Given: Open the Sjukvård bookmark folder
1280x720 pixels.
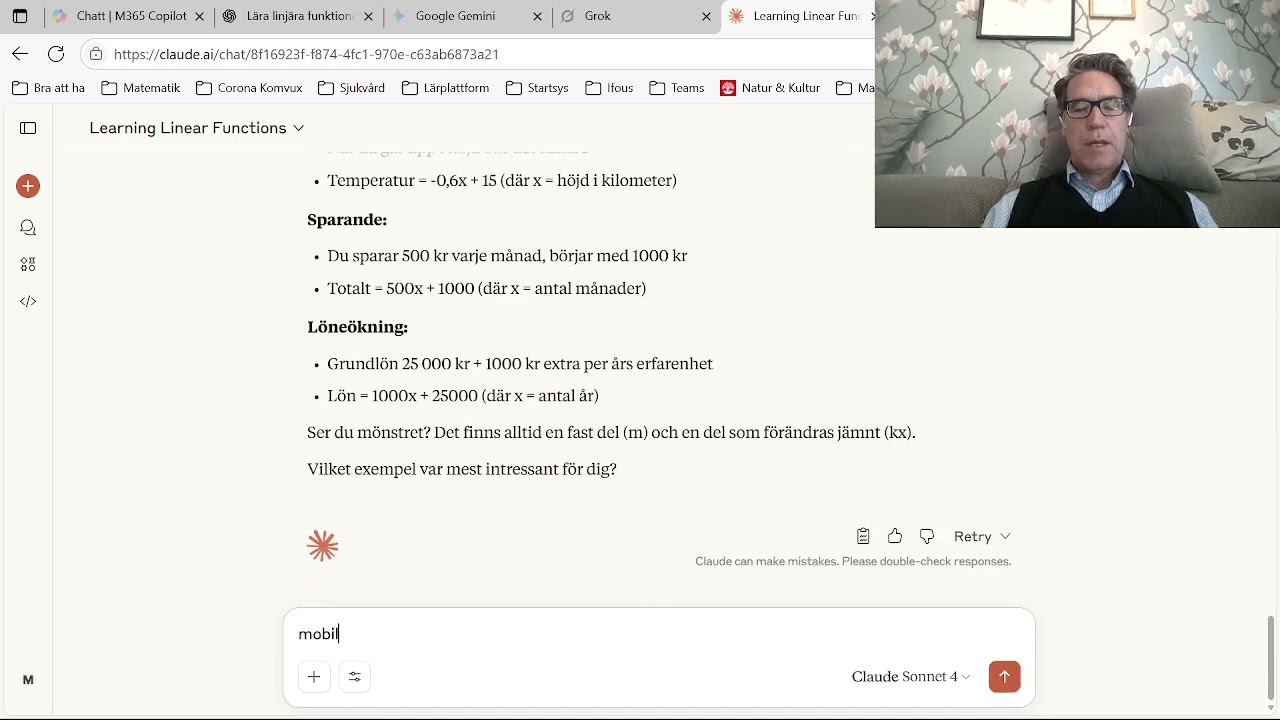Looking at the screenshot, I should pyautogui.click(x=351, y=88).
